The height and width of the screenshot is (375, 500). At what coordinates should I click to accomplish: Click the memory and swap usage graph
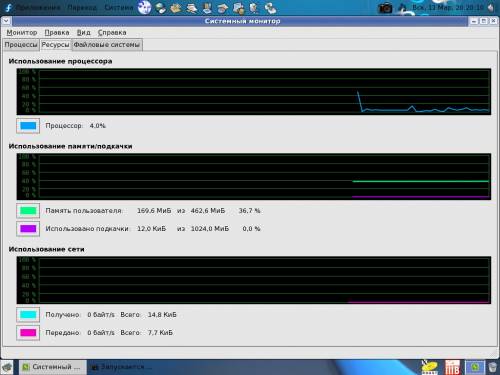[x=254, y=177]
